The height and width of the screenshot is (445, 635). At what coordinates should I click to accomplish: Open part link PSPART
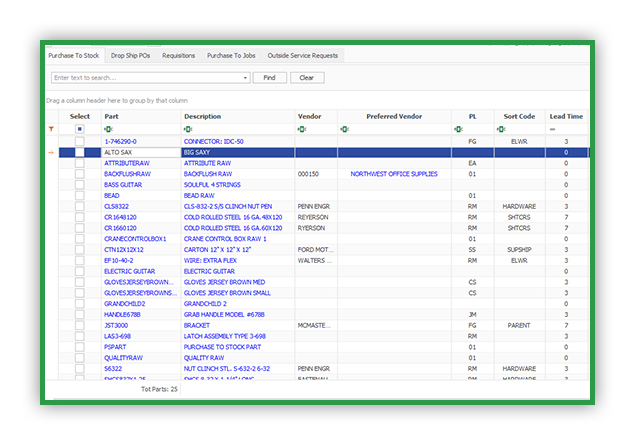tap(115, 347)
